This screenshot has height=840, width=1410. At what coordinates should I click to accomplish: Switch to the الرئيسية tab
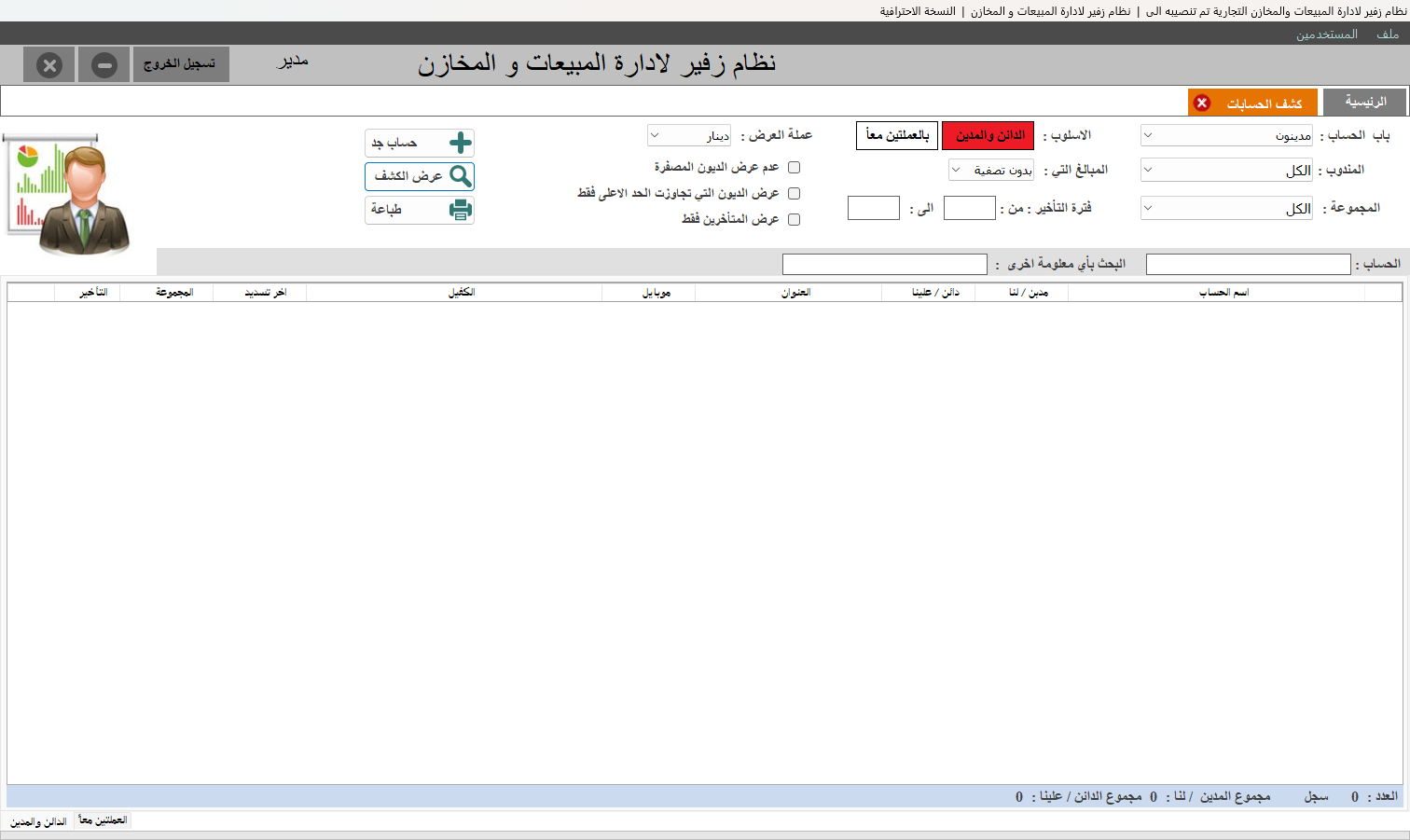(1365, 103)
